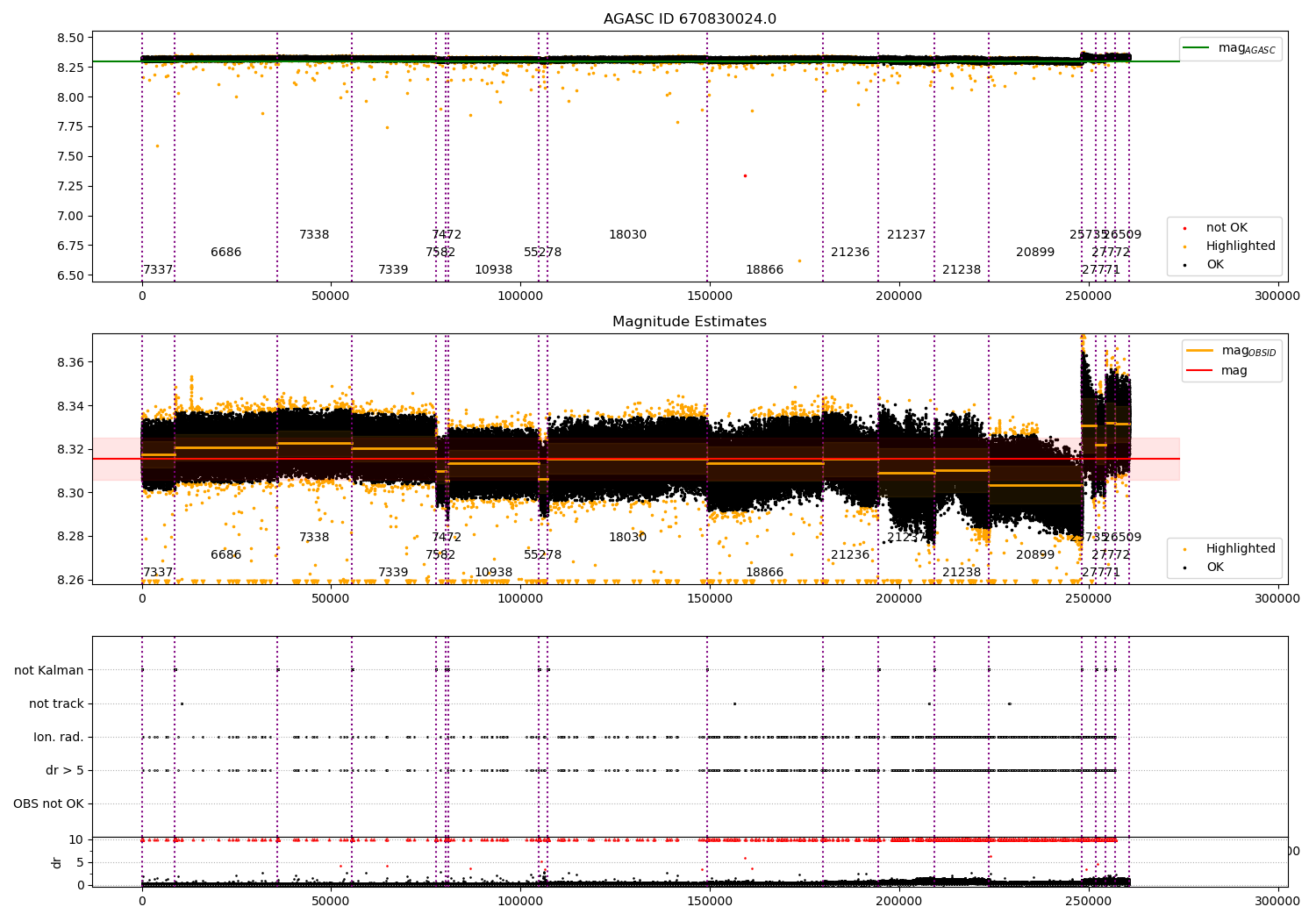Click the red not-OK outlier point near 7.33 magnitude

point(745,175)
